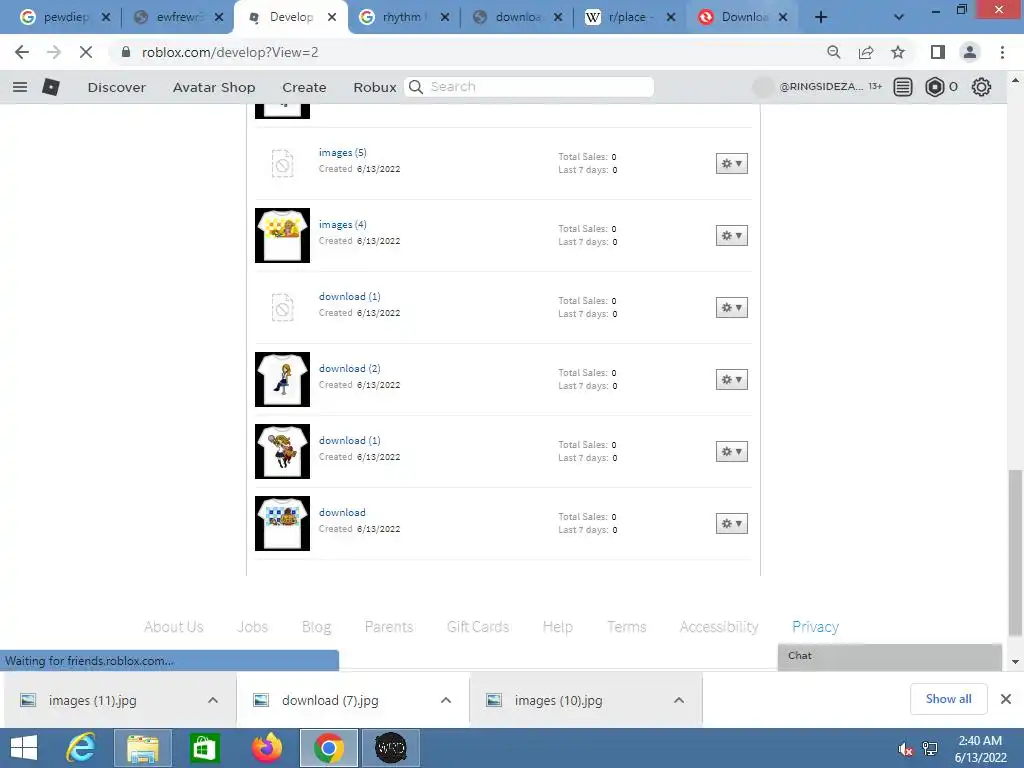
Task: Open the Windows Start menu
Action: (24, 748)
